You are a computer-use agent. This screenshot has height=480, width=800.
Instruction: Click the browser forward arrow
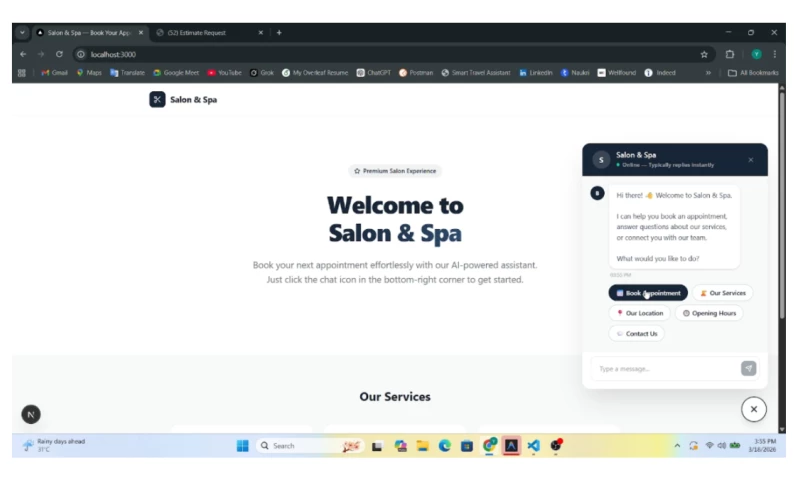(x=41, y=54)
